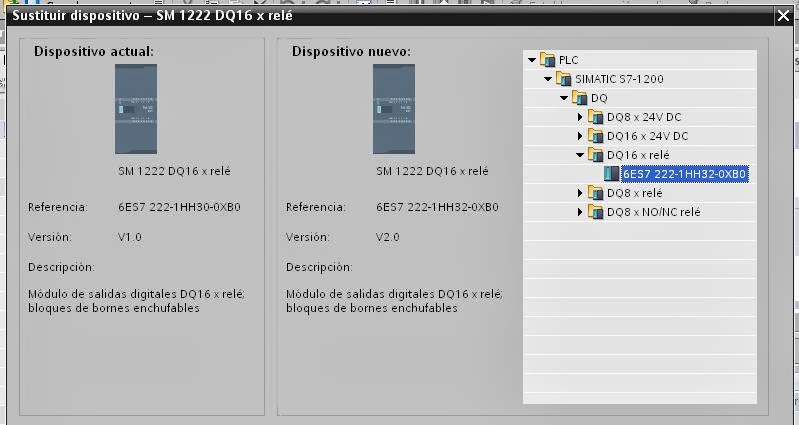Image resolution: width=799 pixels, height=425 pixels.
Task: Select DQ16 x 24V DC tree label
Action: (647, 136)
